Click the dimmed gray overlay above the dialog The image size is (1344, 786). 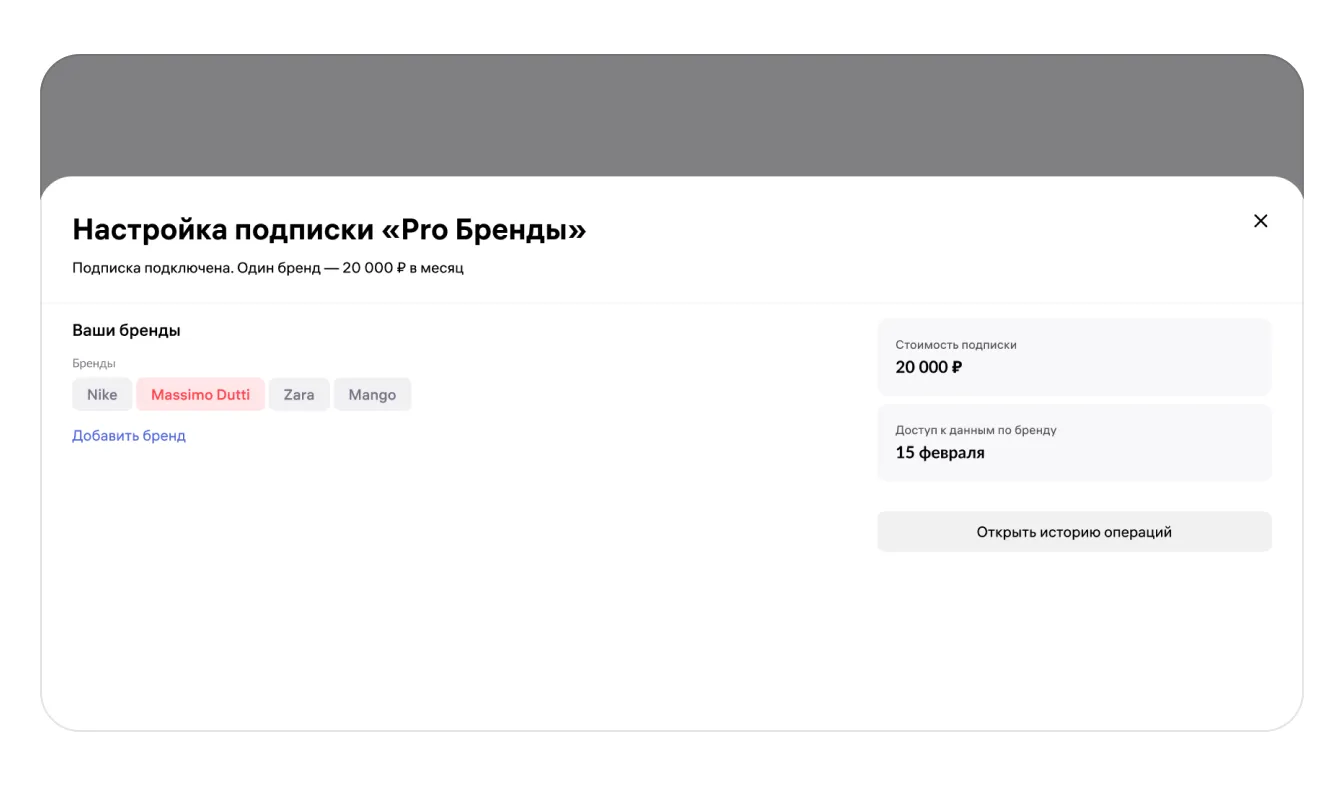pyautogui.click(x=672, y=115)
